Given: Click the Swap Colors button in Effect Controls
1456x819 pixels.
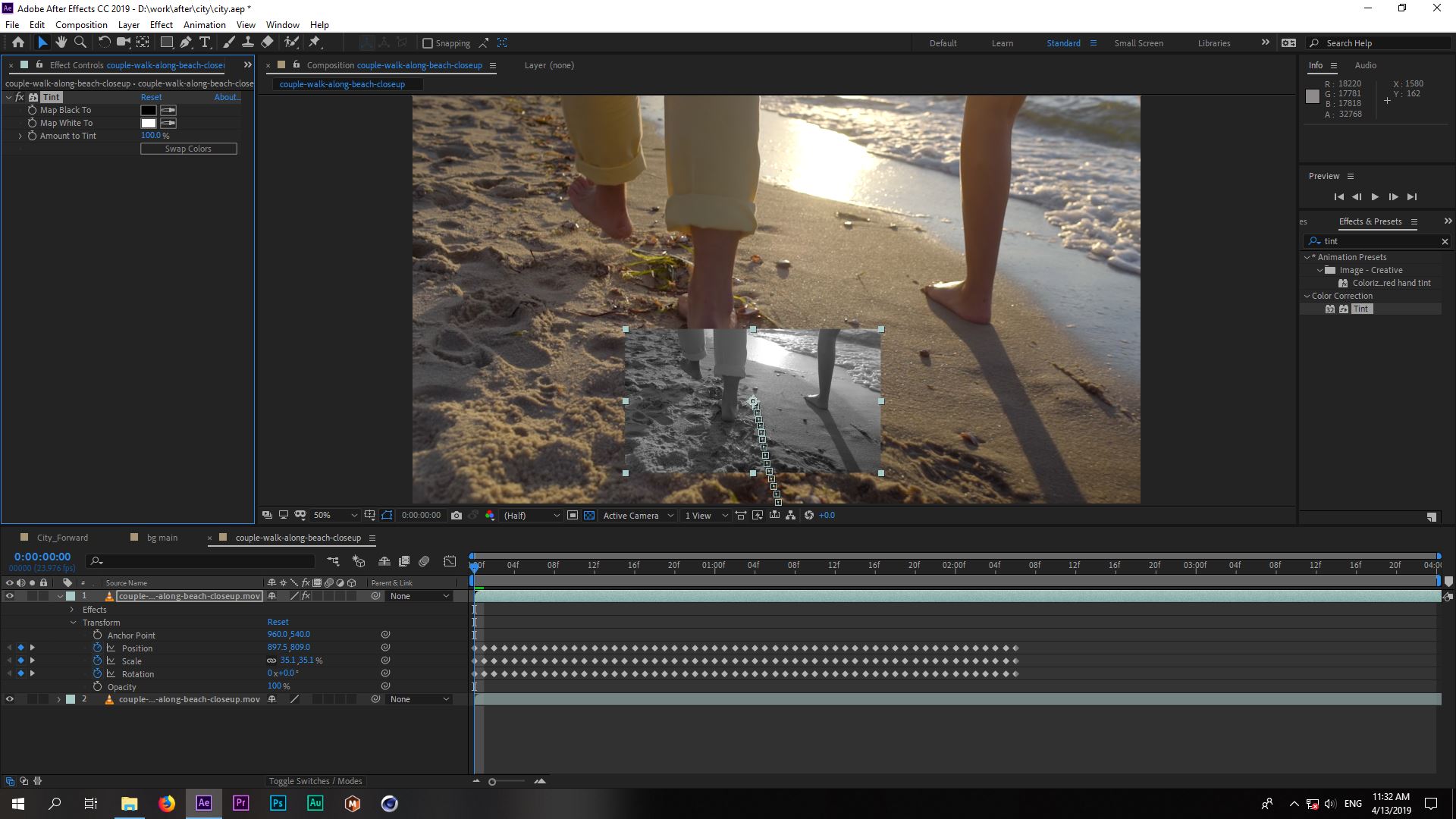Looking at the screenshot, I should tap(188, 148).
